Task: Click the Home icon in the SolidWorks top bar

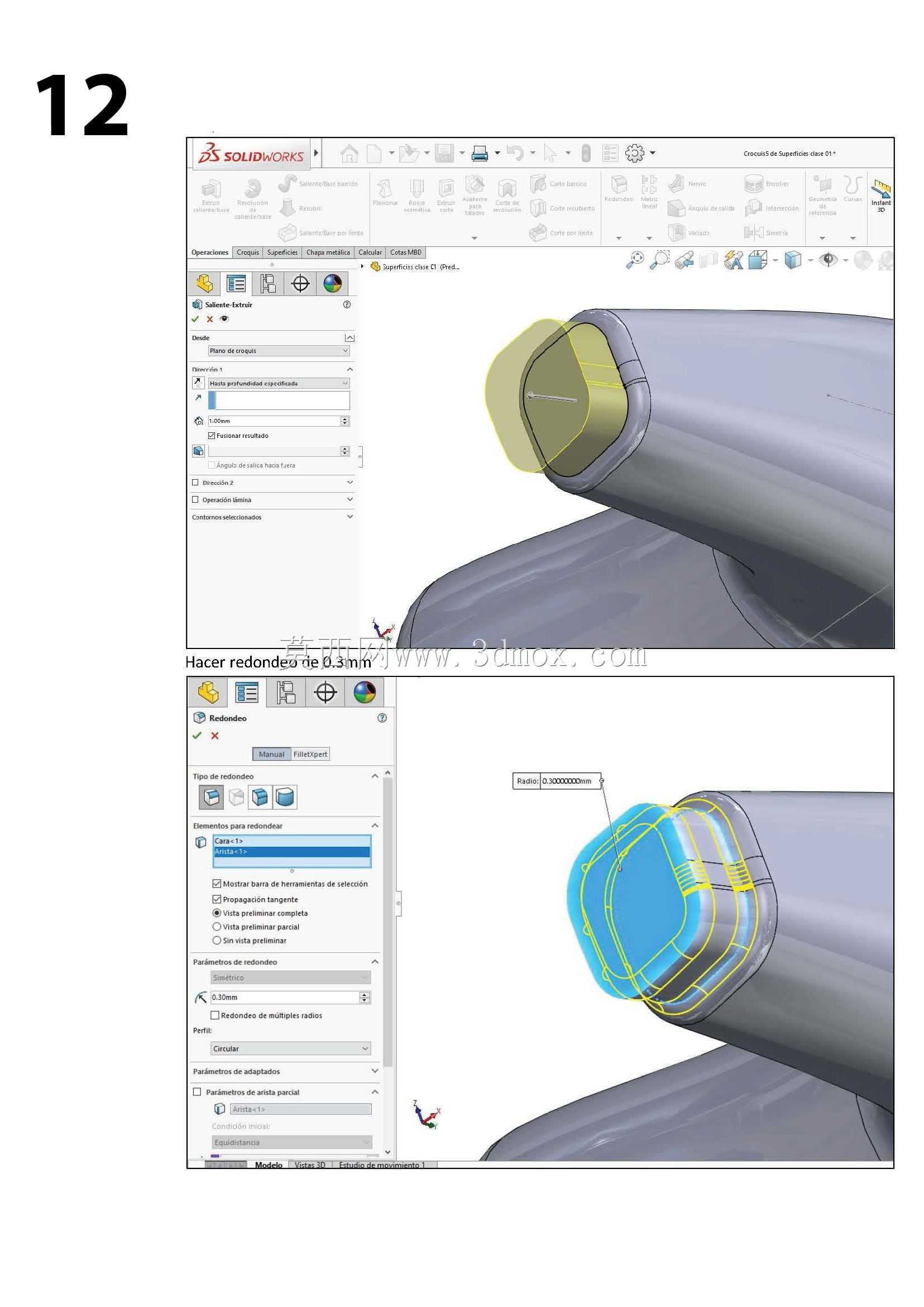Action: click(350, 153)
